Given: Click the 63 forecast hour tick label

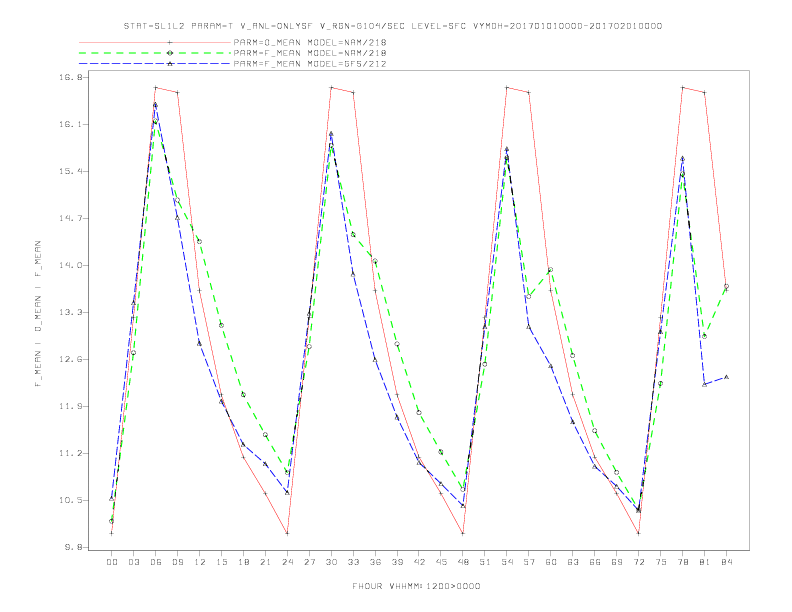Looking at the screenshot, I should click(573, 562).
